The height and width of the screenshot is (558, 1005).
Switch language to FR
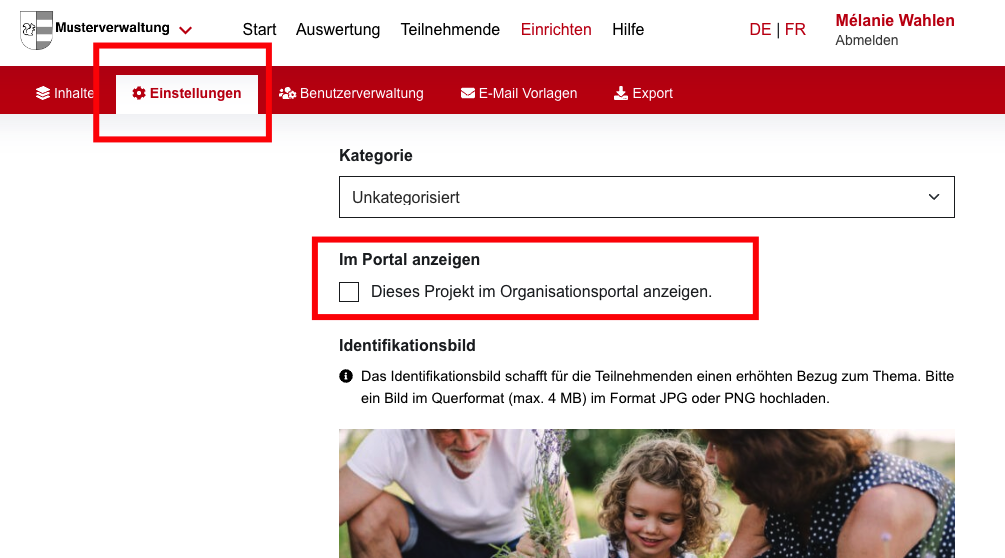pos(795,29)
